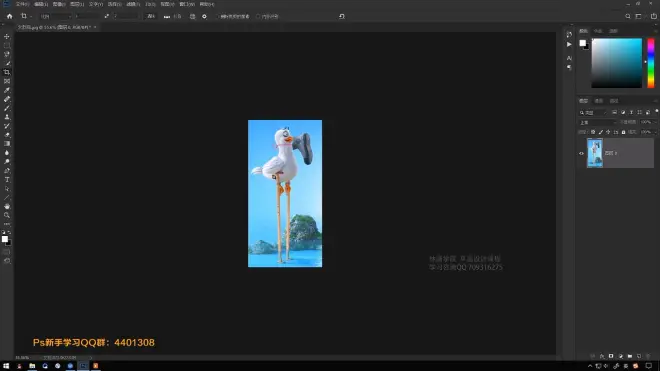Toggle smart object layer filter icon
The height and width of the screenshot is (371, 660).
[x=648, y=112]
